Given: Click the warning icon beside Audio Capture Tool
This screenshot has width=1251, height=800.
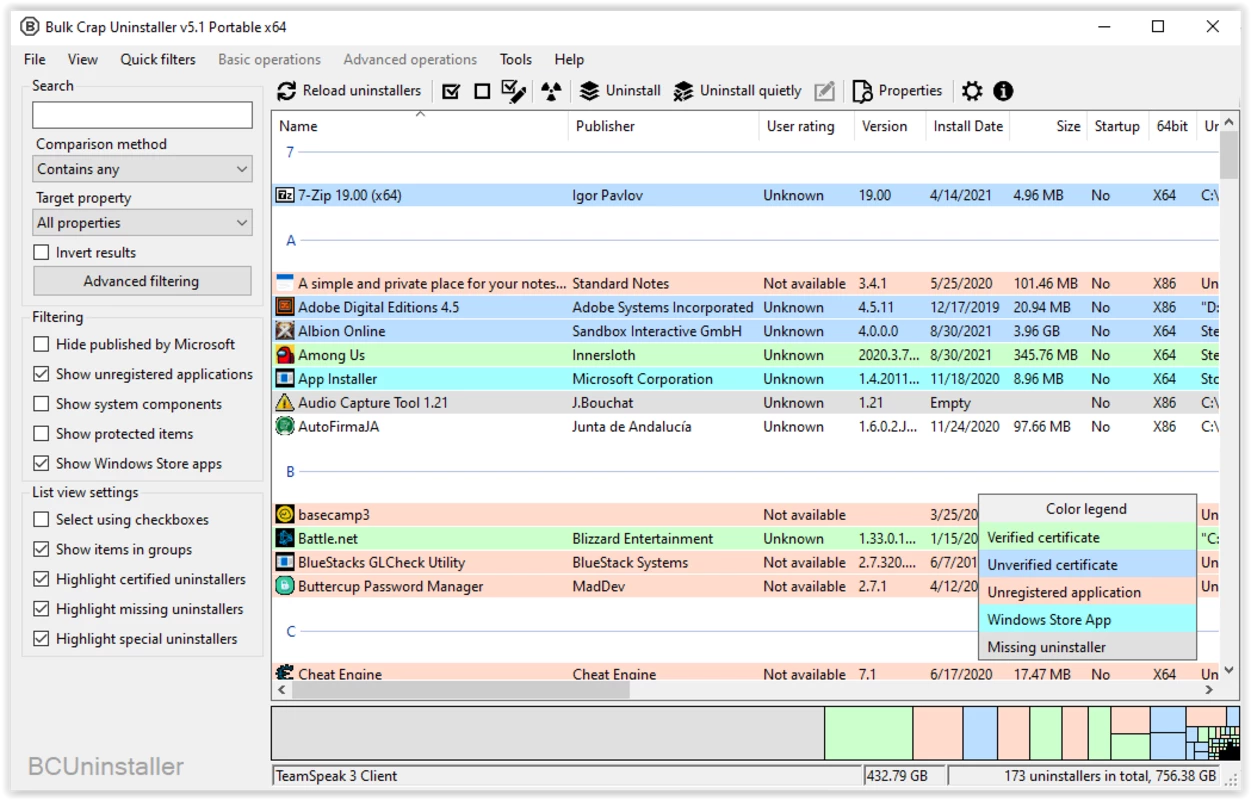Looking at the screenshot, I should coord(284,402).
